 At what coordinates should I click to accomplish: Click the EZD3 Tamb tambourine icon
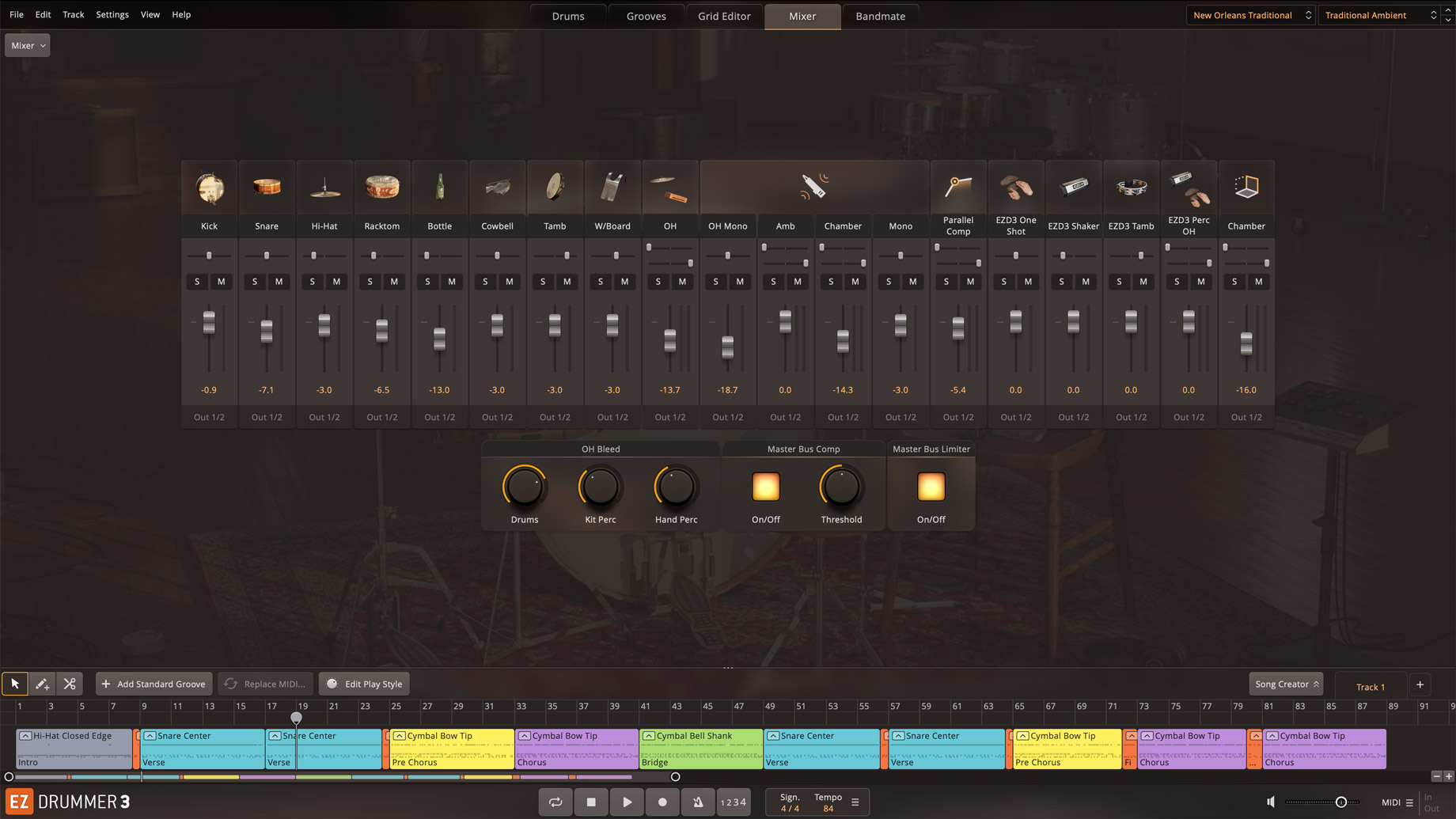point(1131,188)
